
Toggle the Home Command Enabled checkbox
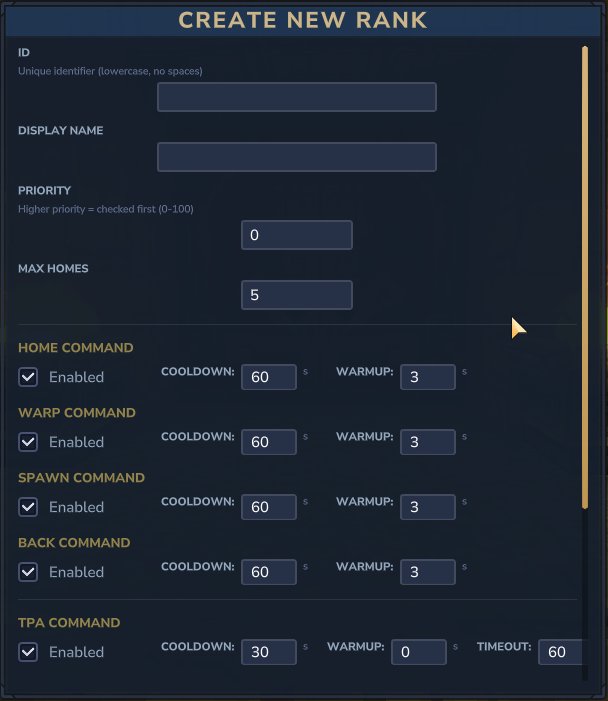click(x=28, y=377)
